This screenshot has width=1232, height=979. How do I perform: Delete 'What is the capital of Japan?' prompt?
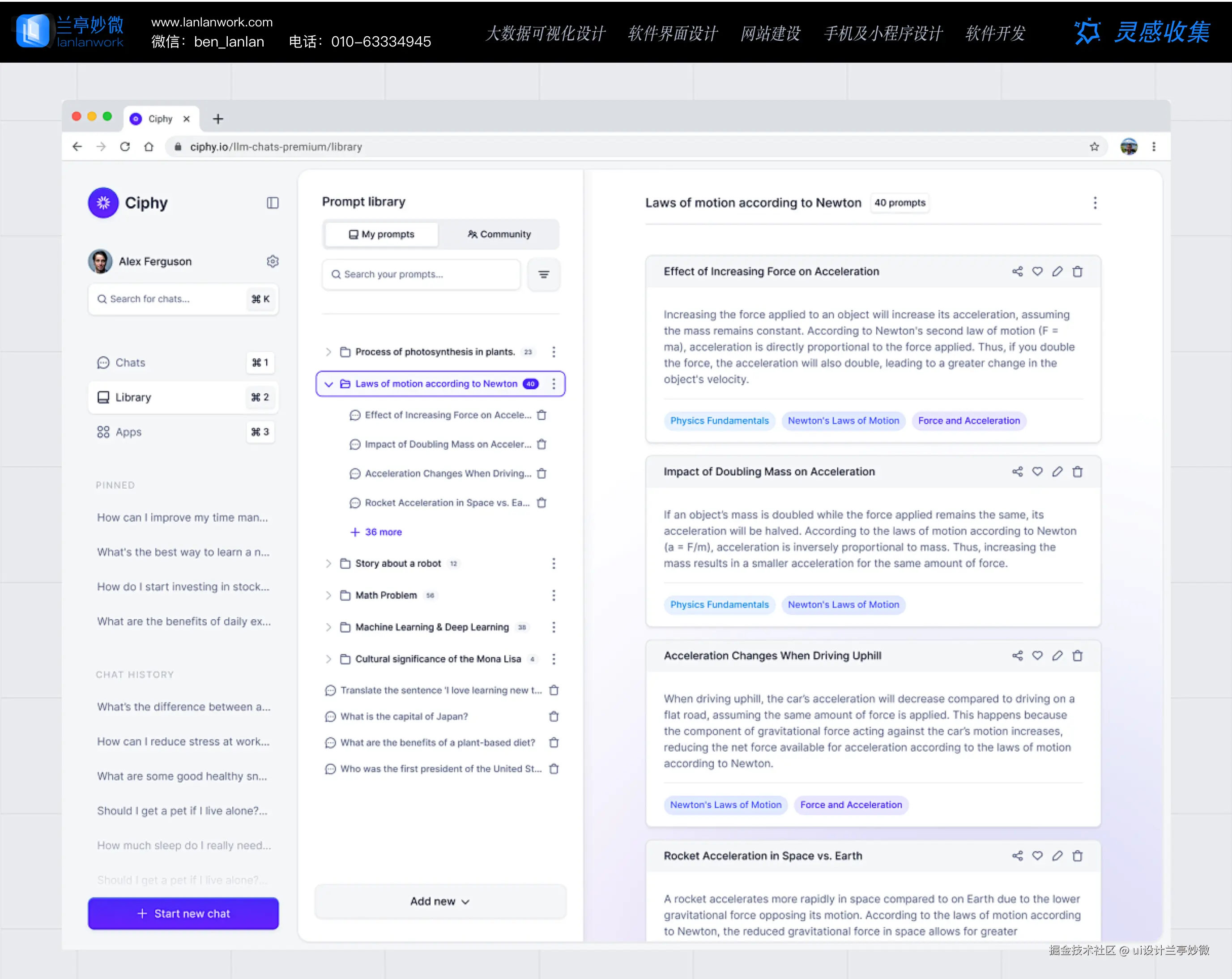(x=554, y=716)
